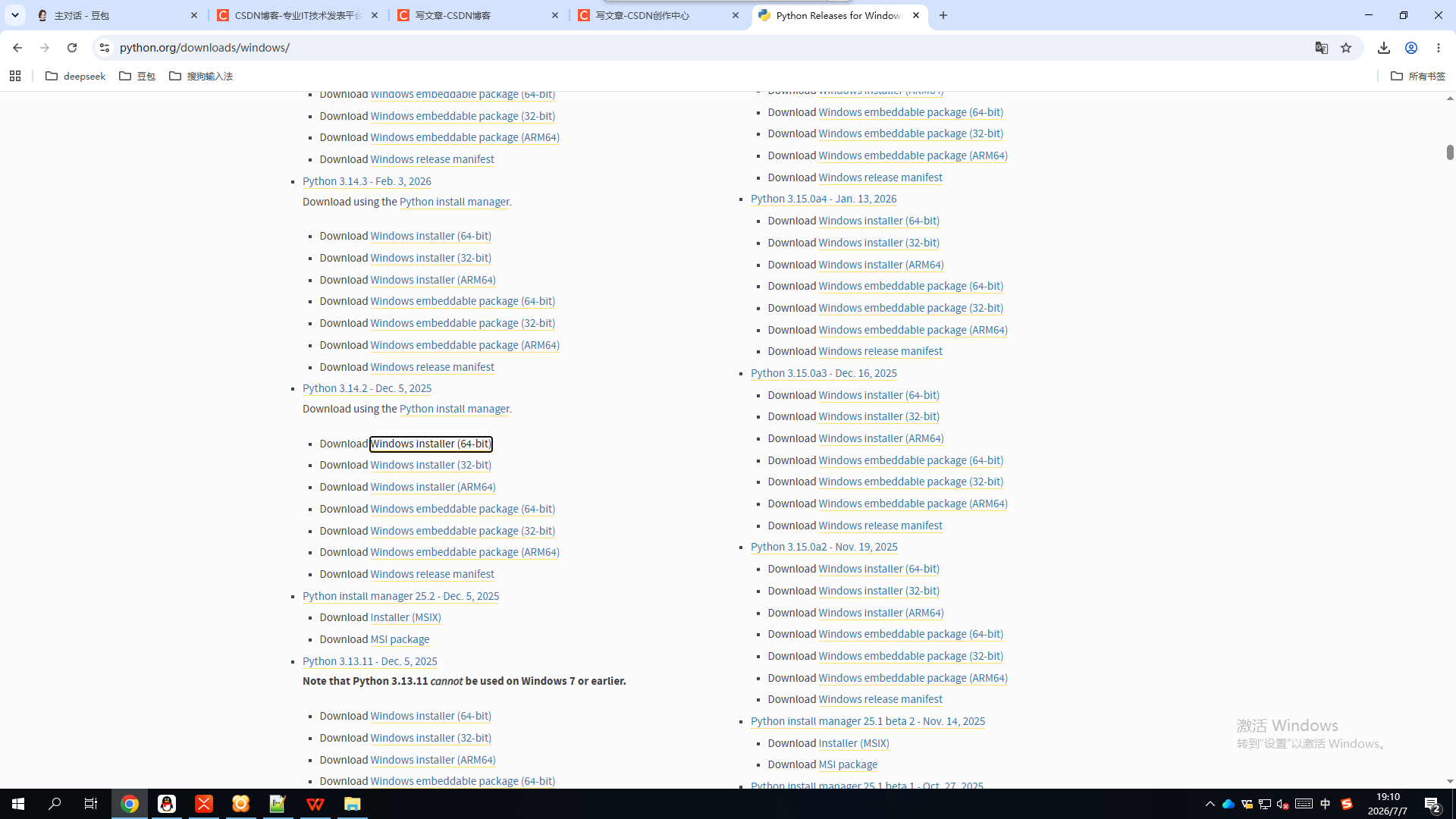Open Windows taskbar search

click(55, 804)
